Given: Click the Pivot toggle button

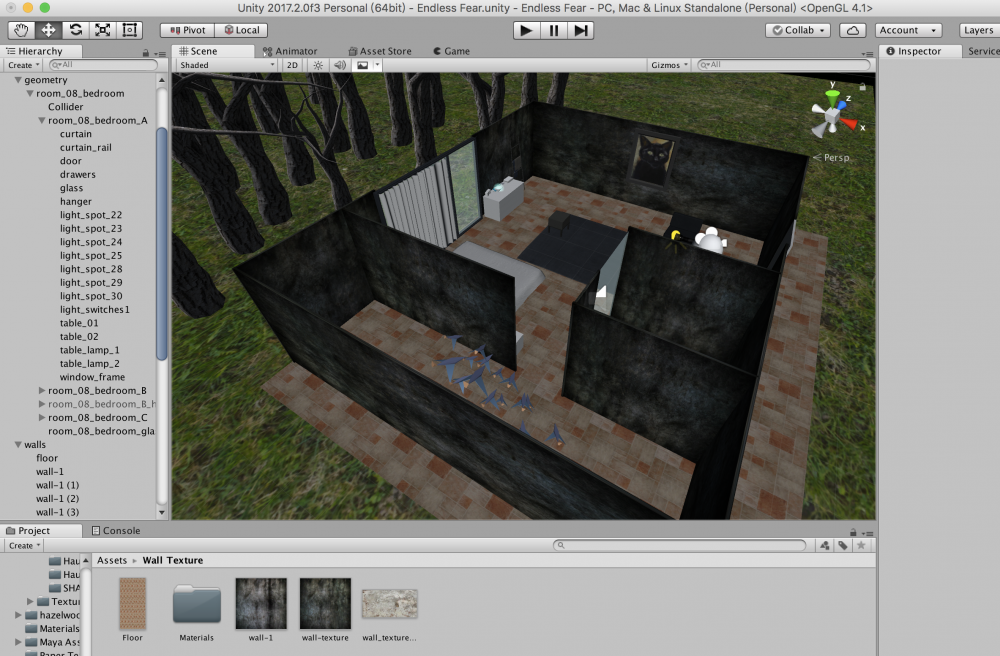Looking at the screenshot, I should (187, 30).
